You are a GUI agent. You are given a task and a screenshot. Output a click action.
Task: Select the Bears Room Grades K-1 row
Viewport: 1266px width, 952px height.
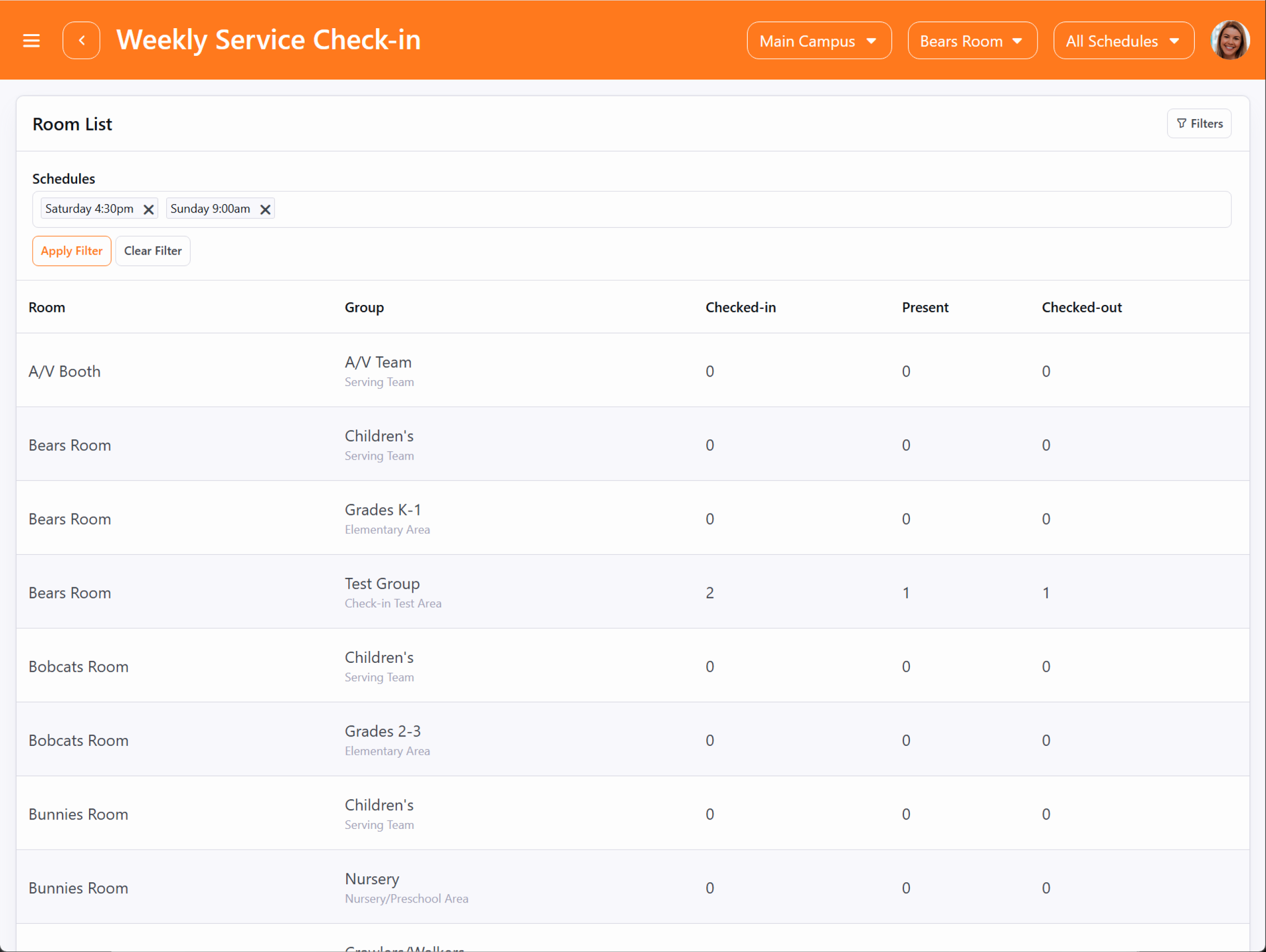(x=382, y=518)
